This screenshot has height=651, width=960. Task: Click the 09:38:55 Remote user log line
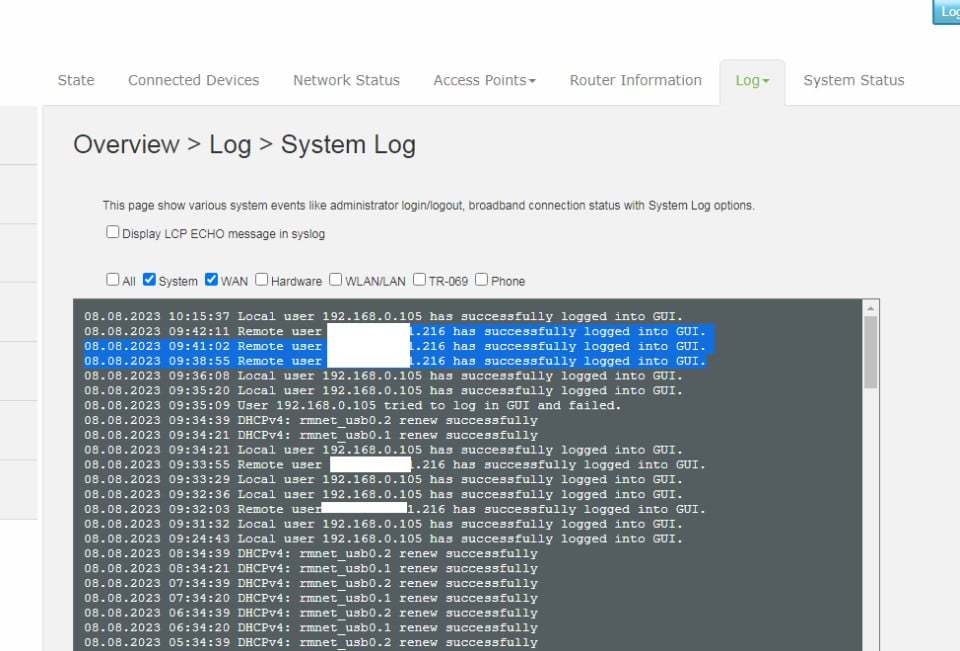(x=395, y=361)
